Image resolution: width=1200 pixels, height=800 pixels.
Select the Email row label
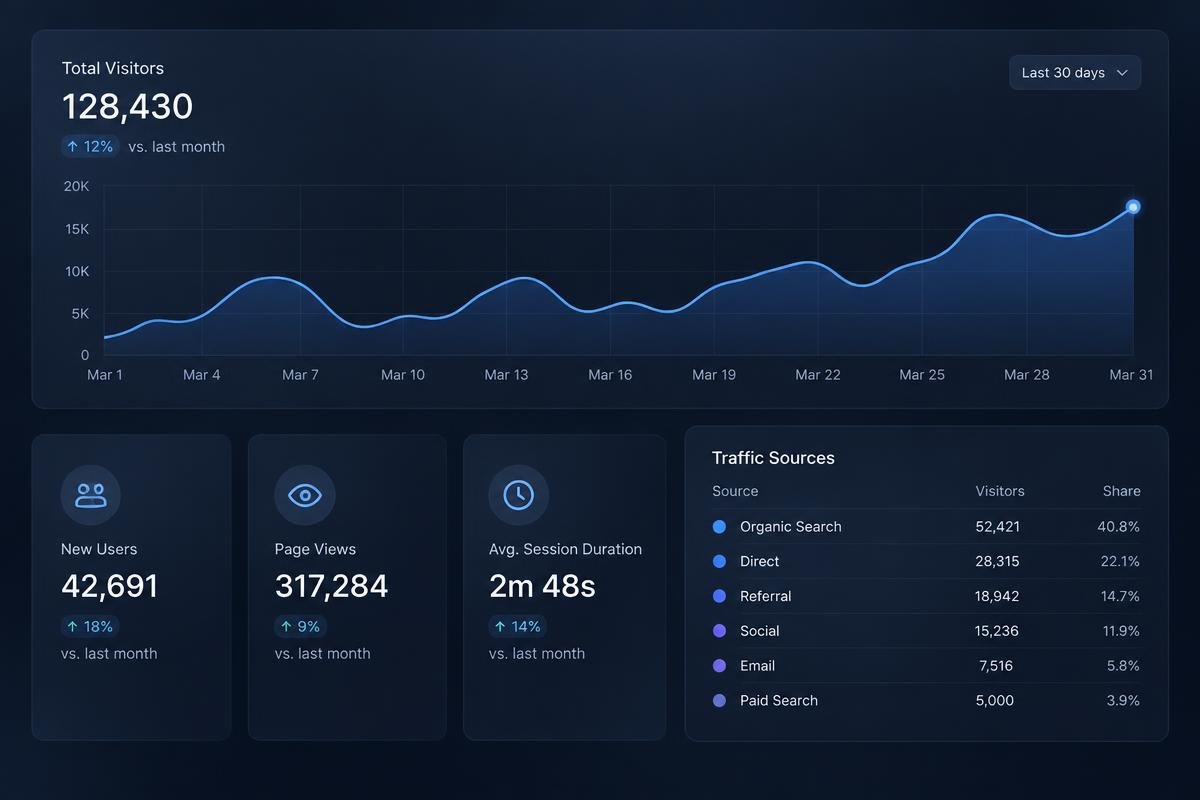(758, 666)
